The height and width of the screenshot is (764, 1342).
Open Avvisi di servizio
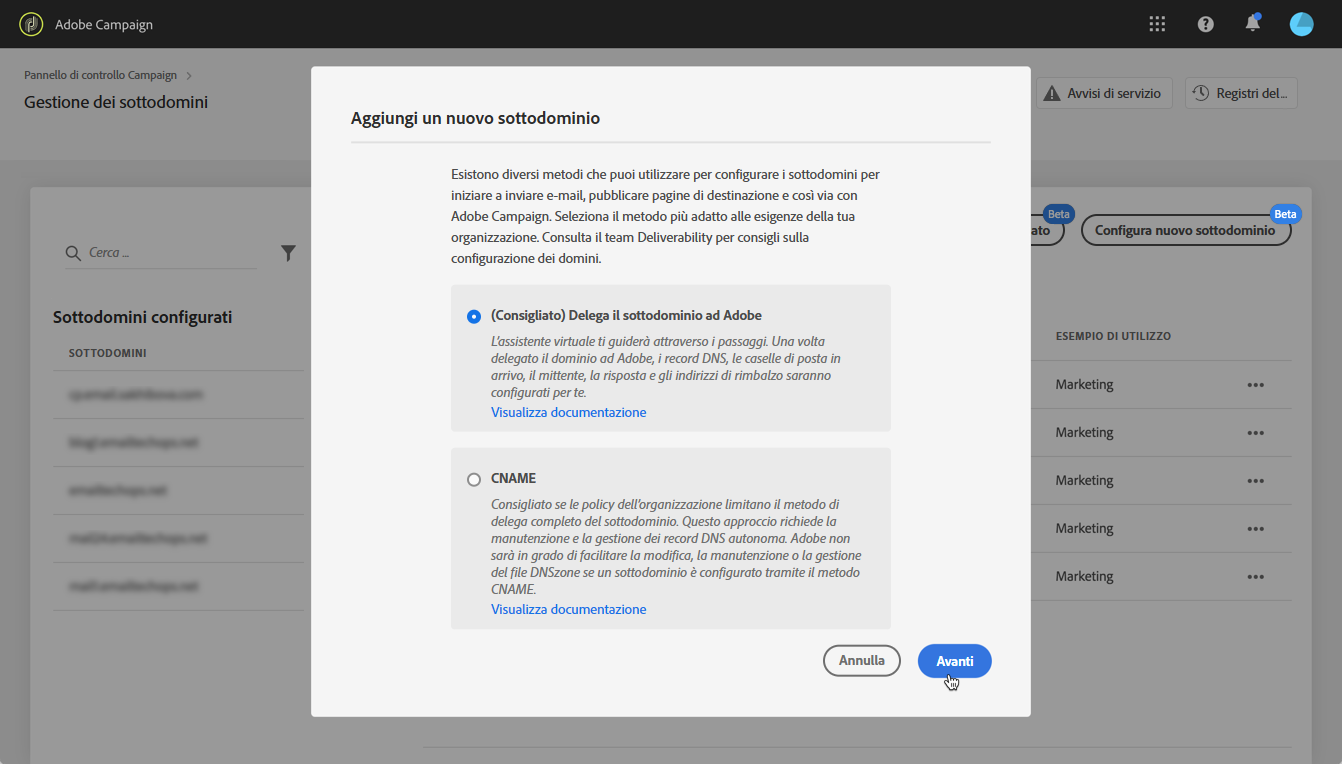[1104, 93]
